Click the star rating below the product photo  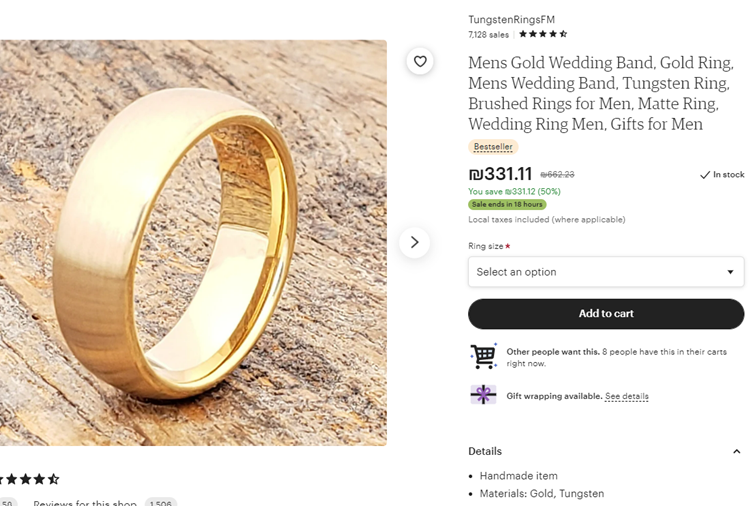point(30,479)
